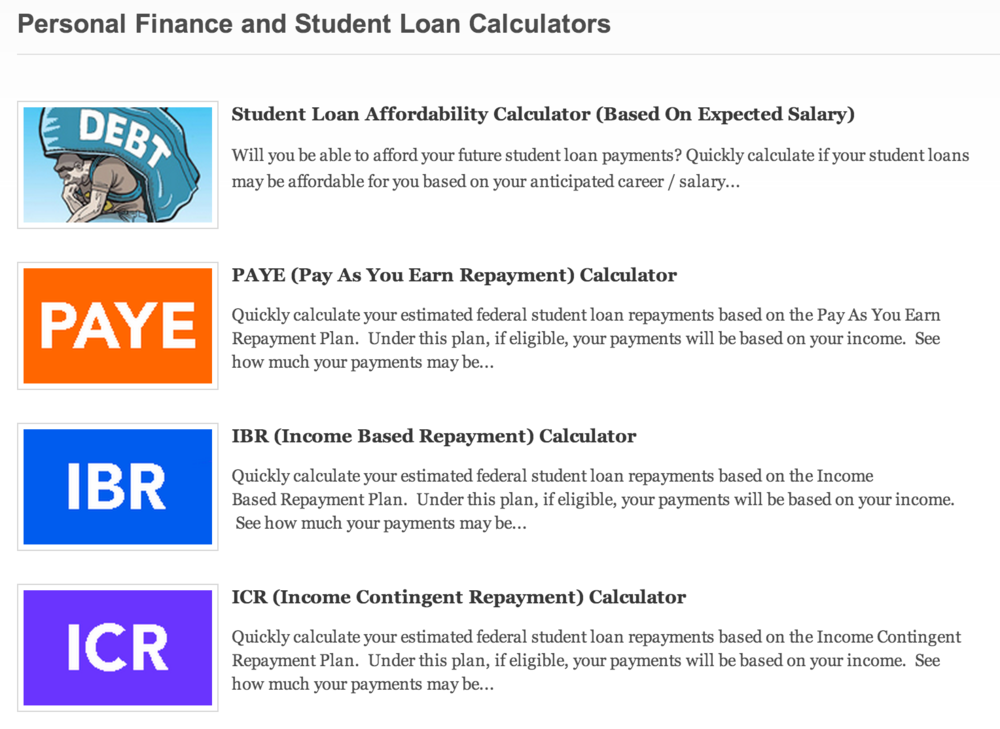Click the IBR description's first line 'Quickly calculate'
The image size is (1000, 729).
pos(553,476)
